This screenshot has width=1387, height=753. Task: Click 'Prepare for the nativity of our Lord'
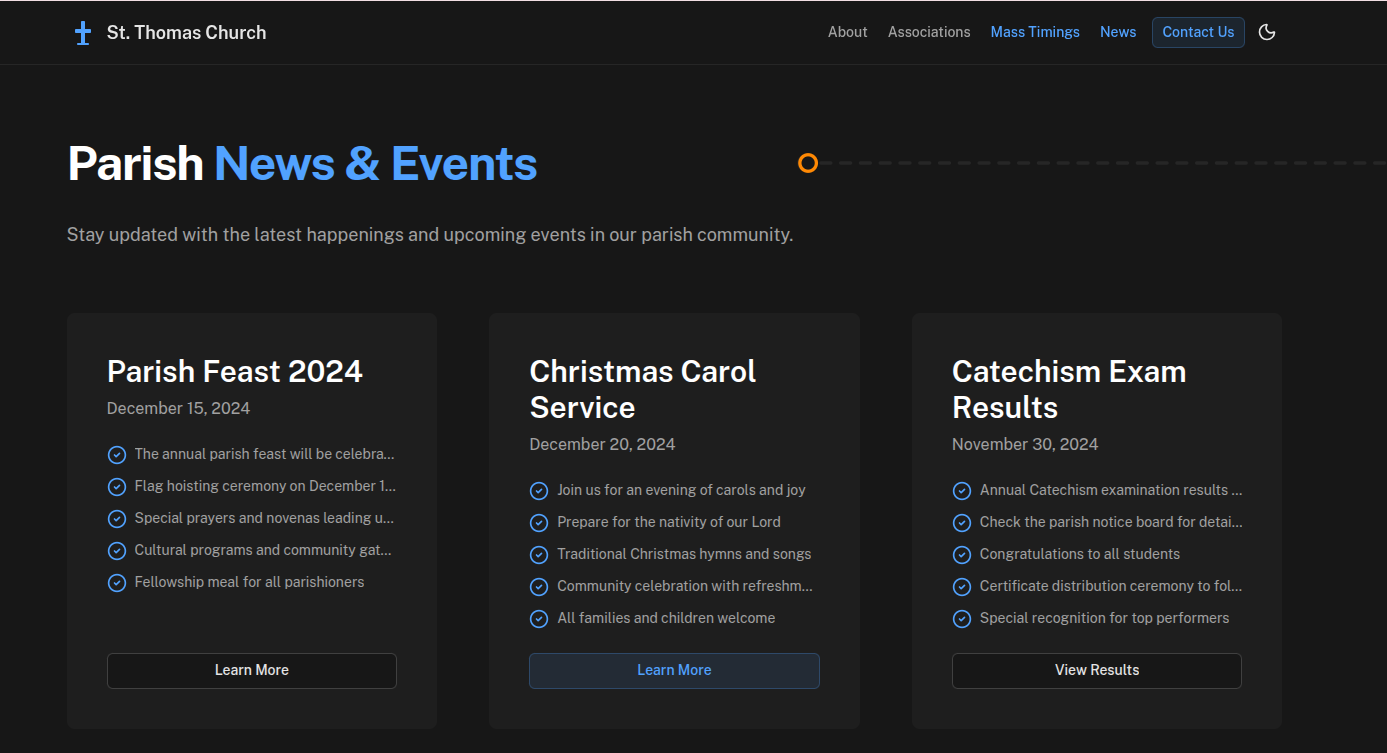click(x=669, y=522)
